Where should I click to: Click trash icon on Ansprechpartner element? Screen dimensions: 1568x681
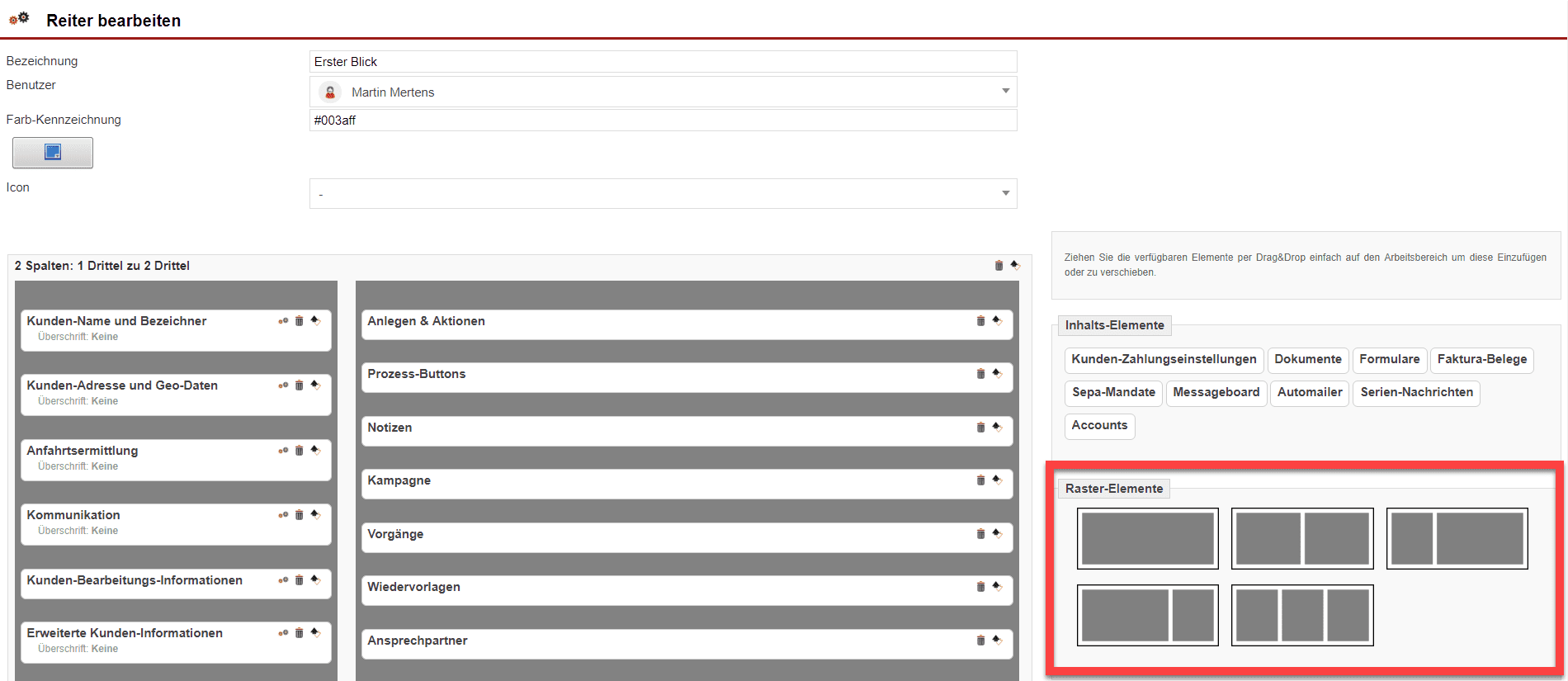coord(980,641)
